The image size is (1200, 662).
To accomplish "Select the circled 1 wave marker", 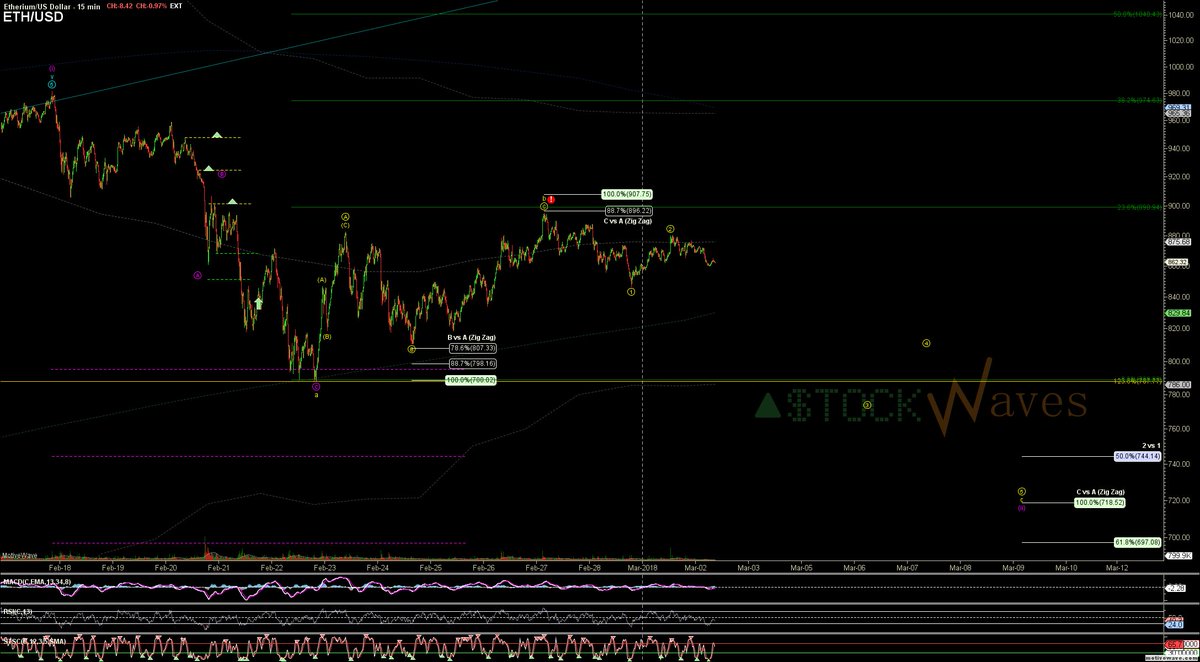I will point(631,292).
